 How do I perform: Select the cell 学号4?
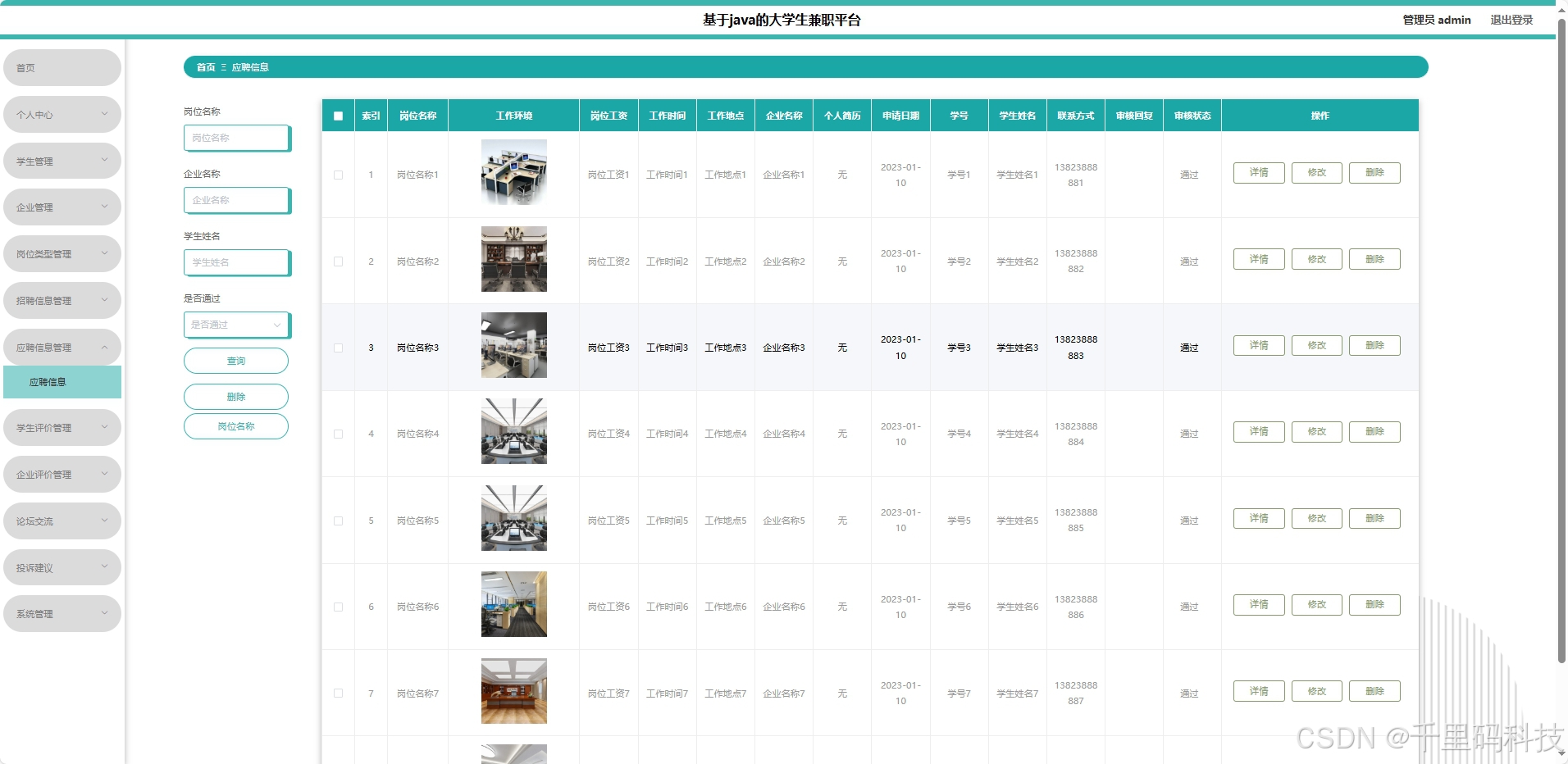[x=959, y=434]
